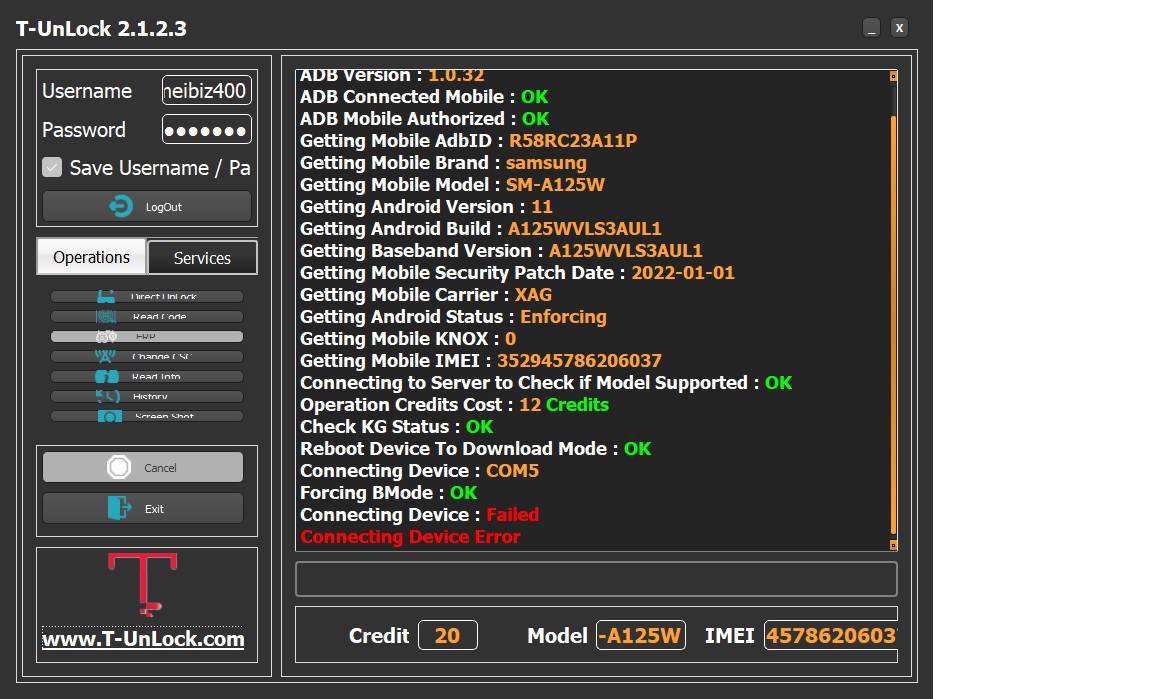Screen dimensions: 1152x699
Task: Click into the Password field
Action: click(207, 130)
